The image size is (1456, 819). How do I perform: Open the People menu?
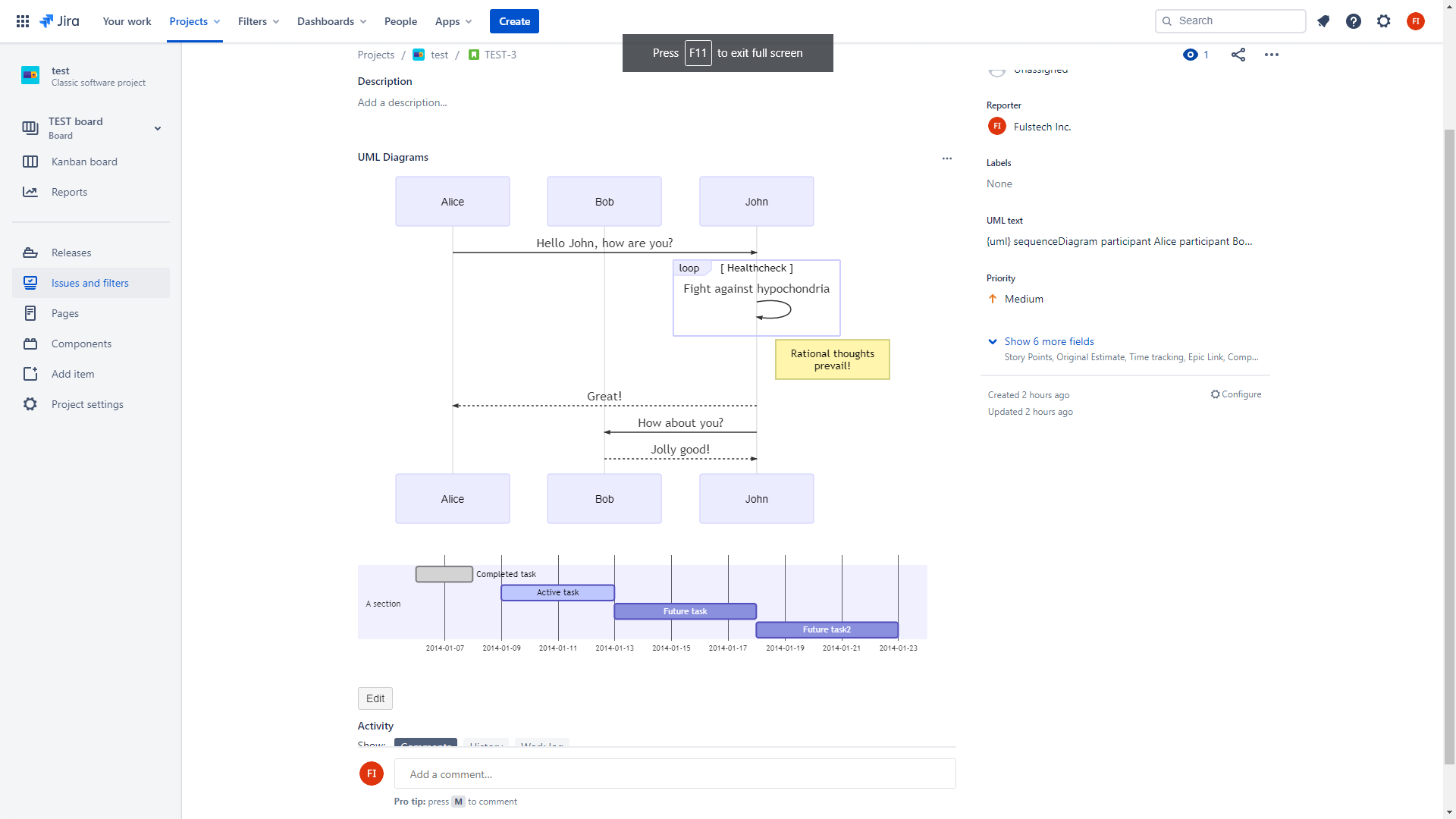click(x=400, y=21)
